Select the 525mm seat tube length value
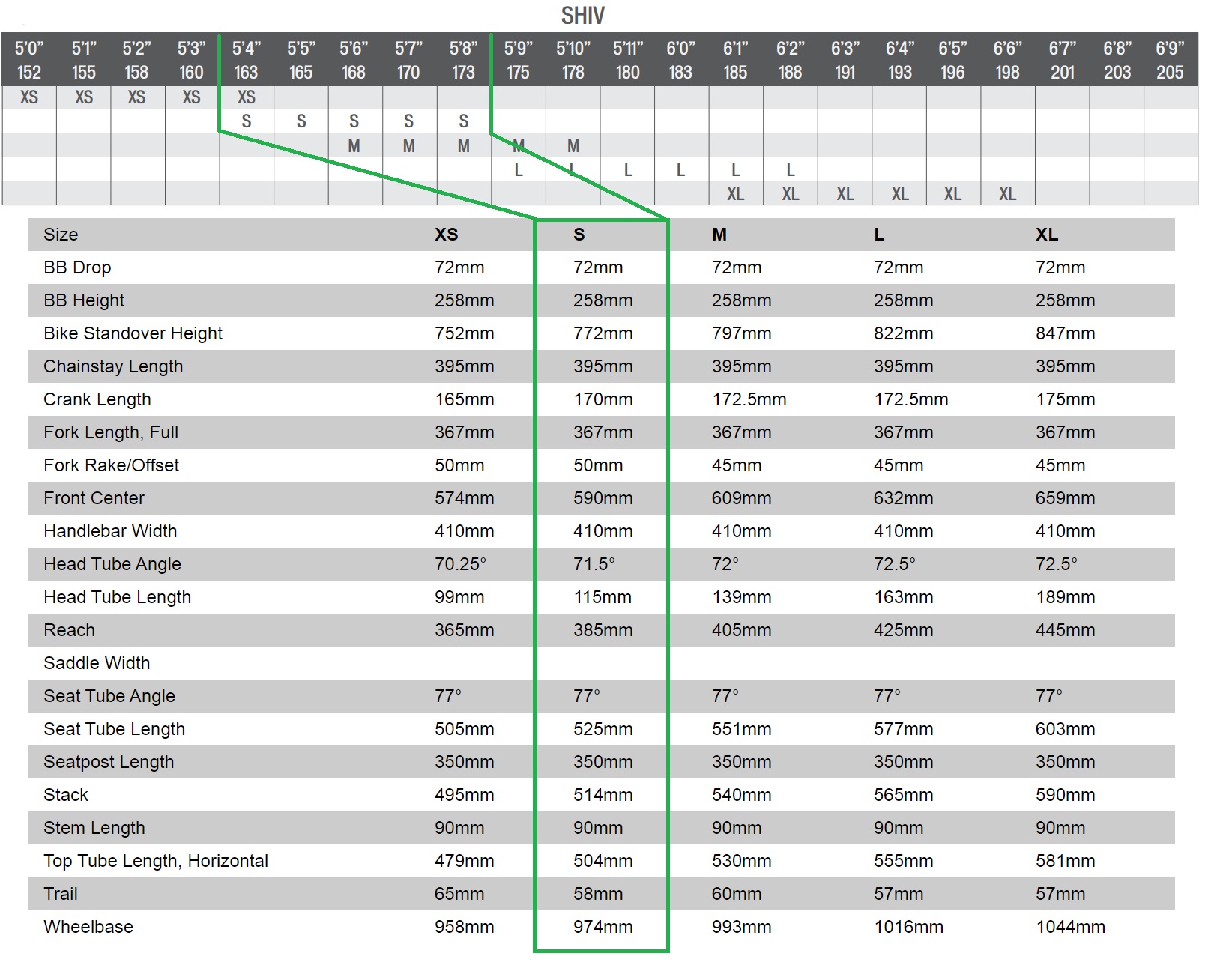1211x980 pixels. point(603,729)
